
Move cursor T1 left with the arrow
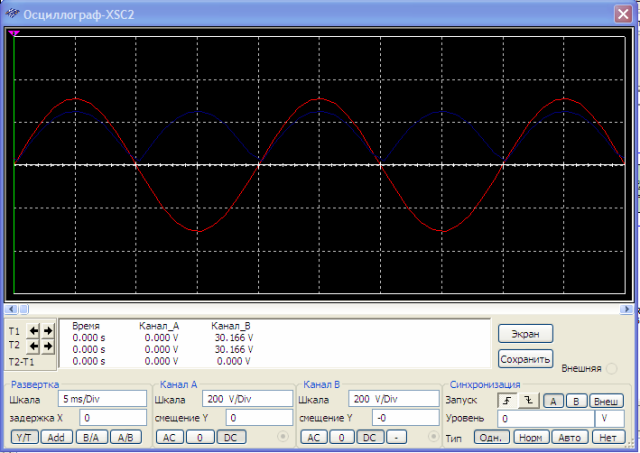click(33, 331)
